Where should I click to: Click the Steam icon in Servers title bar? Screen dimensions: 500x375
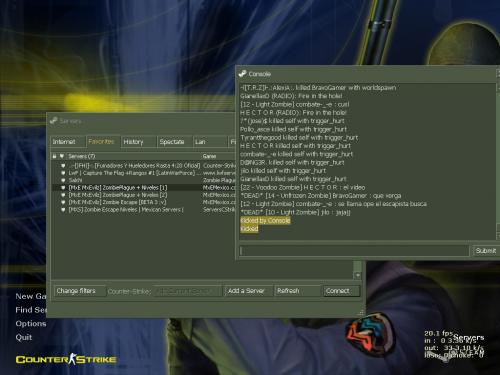click(54, 121)
